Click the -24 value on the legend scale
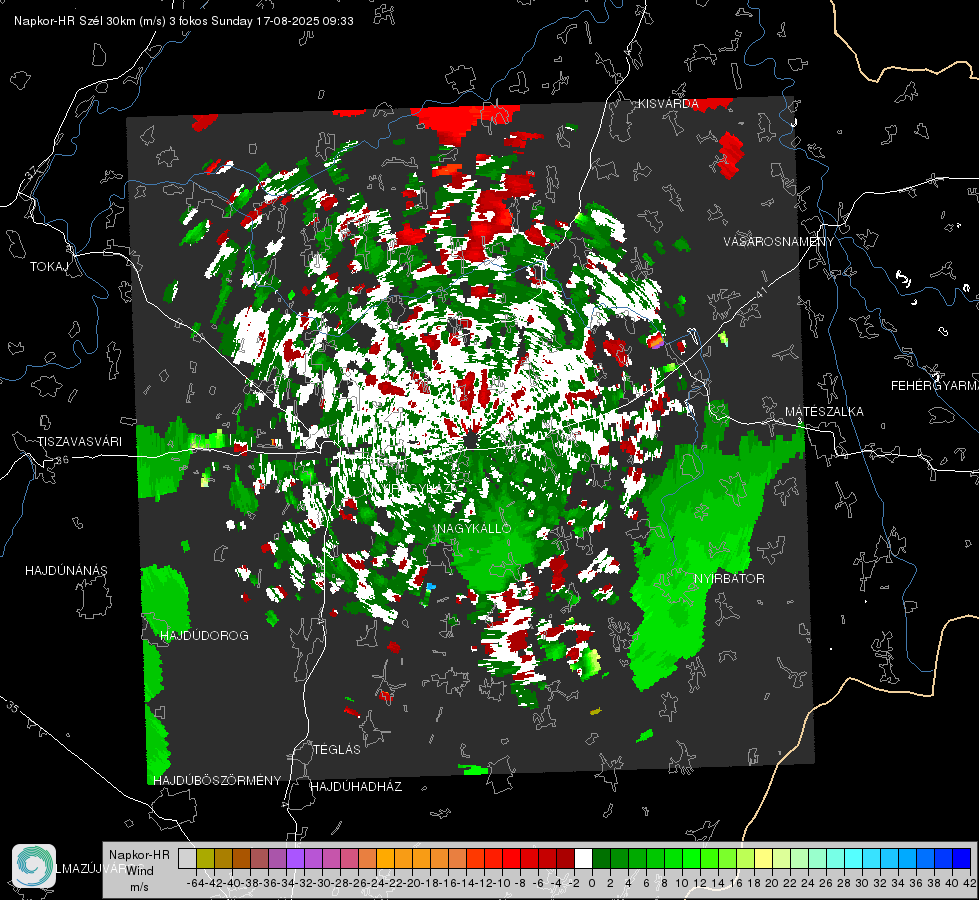The height and width of the screenshot is (900, 979). pyautogui.click(x=376, y=883)
